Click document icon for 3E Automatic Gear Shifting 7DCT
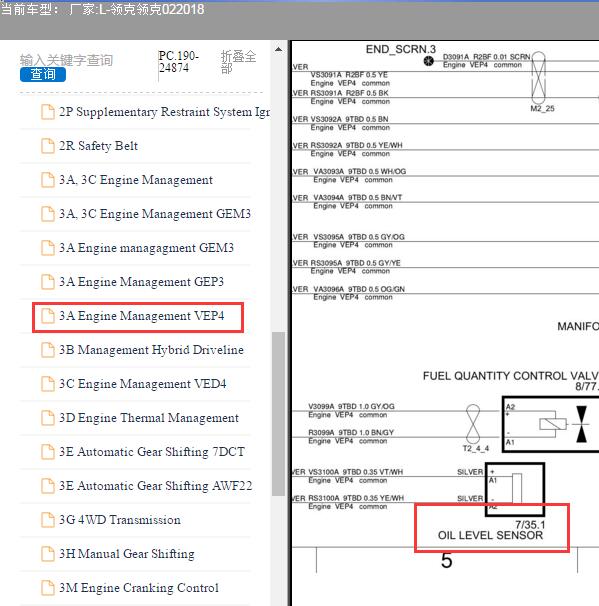Screen dimensions: 599x606 48,452
